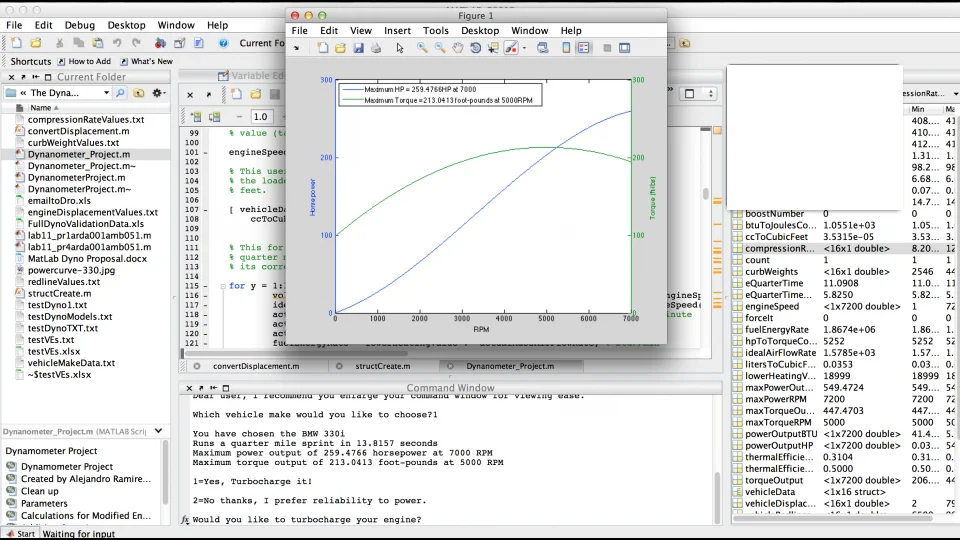
Task: Click the 1.0 cell increment input field
Action: point(260,116)
